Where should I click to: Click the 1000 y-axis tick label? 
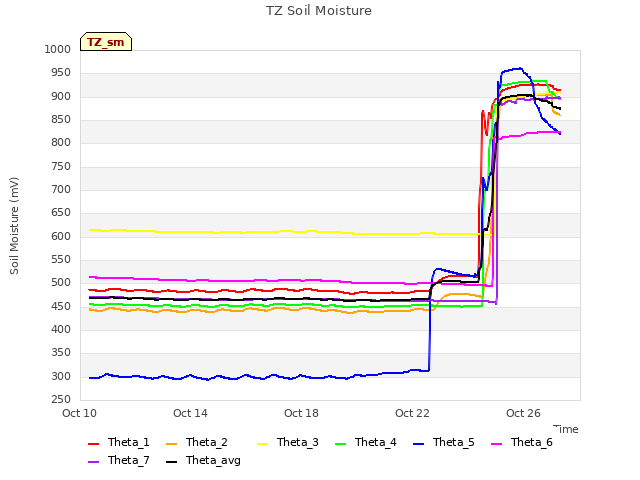coord(58,49)
